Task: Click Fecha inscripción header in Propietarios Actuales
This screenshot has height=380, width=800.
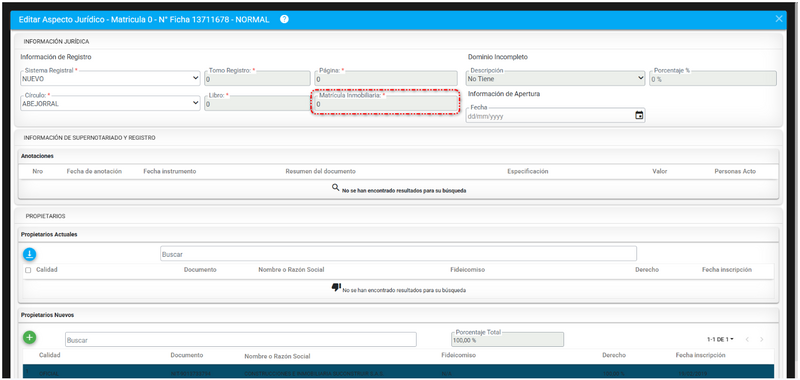Action: (727, 270)
